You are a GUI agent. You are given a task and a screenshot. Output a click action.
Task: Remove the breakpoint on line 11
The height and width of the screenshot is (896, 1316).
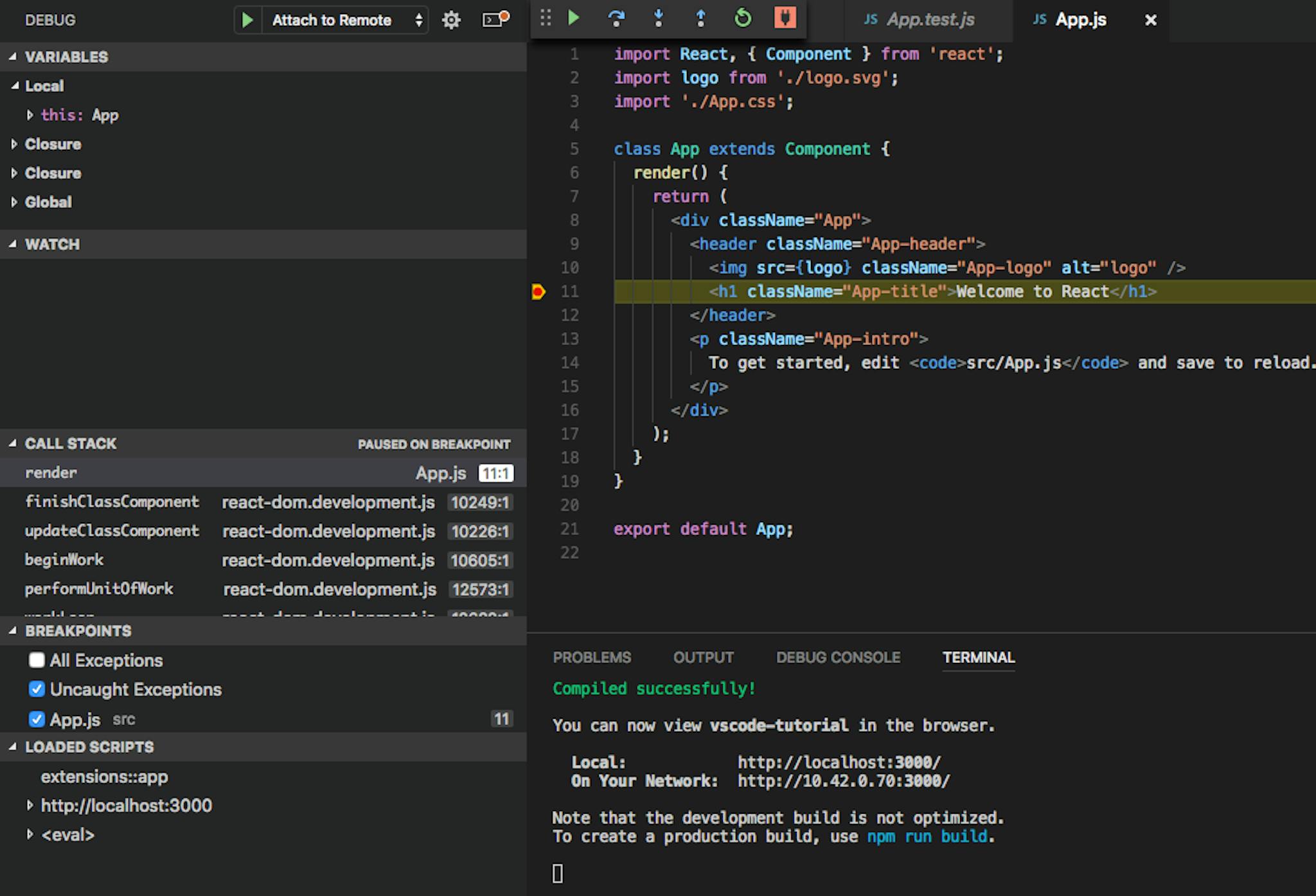pyautogui.click(x=538, y=291)
